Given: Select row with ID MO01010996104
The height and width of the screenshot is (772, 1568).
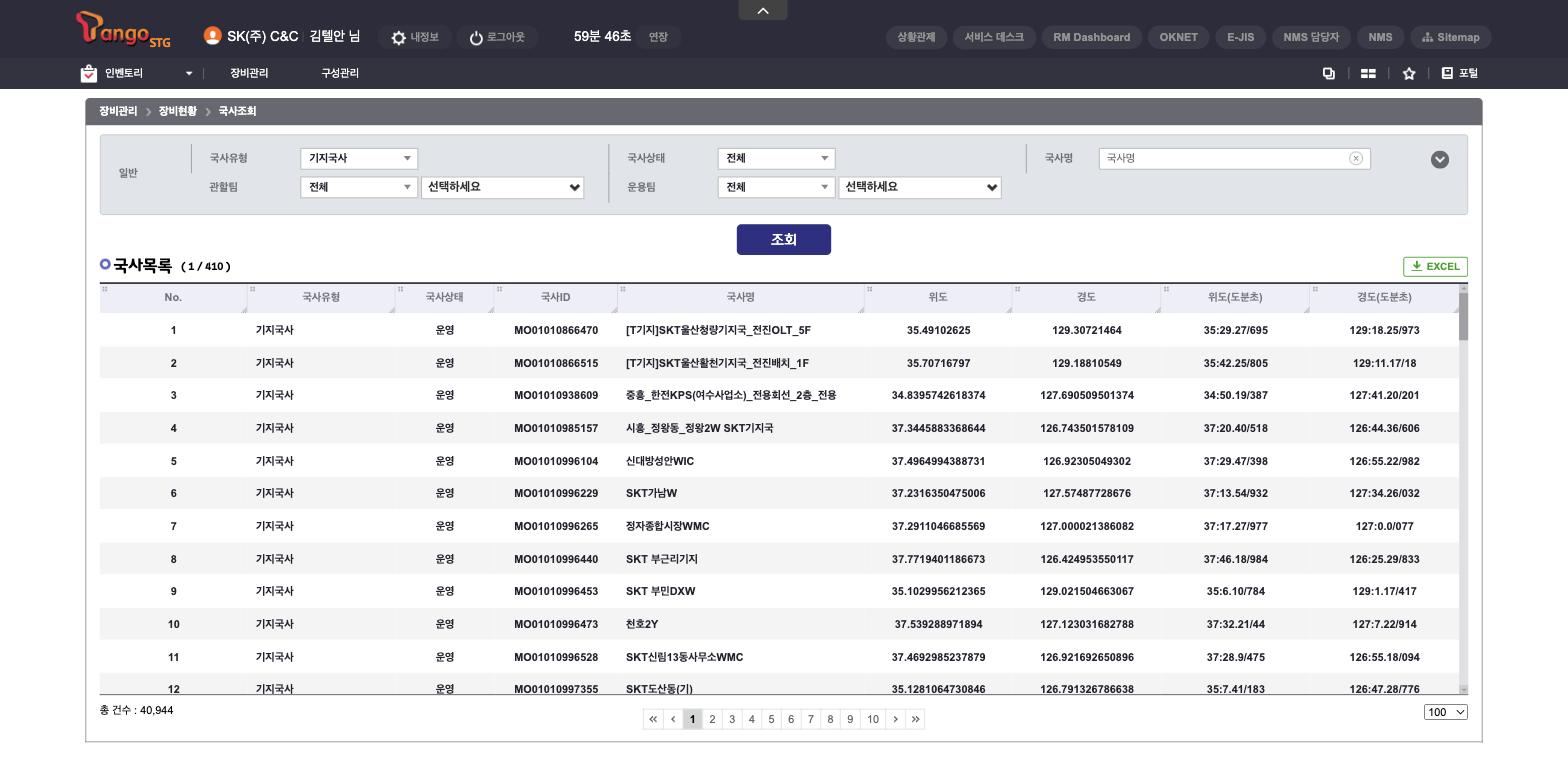Looking at the screenshot, I should pyautogui.click(x=780, y=461).
